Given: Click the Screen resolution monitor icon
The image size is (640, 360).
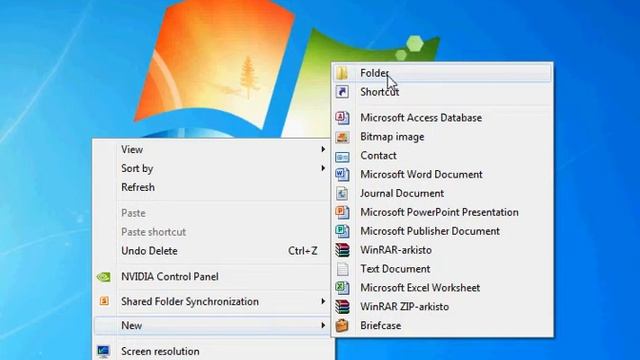Looking at the screenshot, I should point(103,351).
